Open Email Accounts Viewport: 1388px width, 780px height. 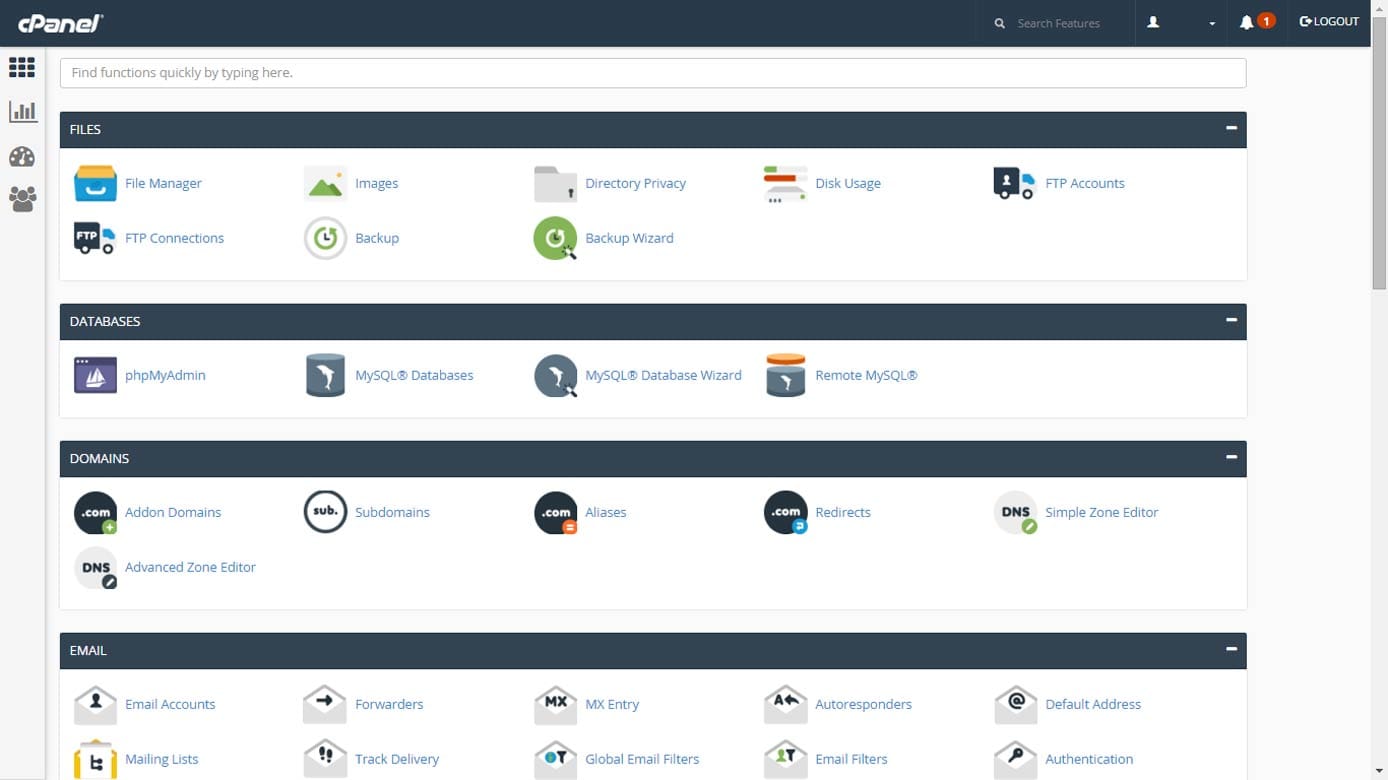tap(170, 704)
